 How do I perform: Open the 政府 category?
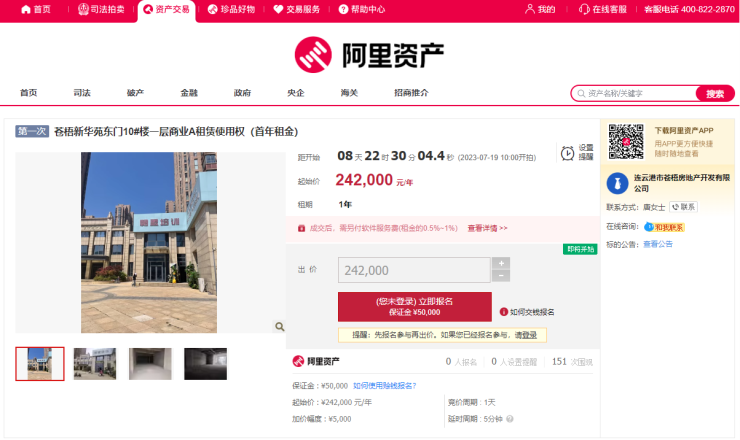click(x=242, y=93)
